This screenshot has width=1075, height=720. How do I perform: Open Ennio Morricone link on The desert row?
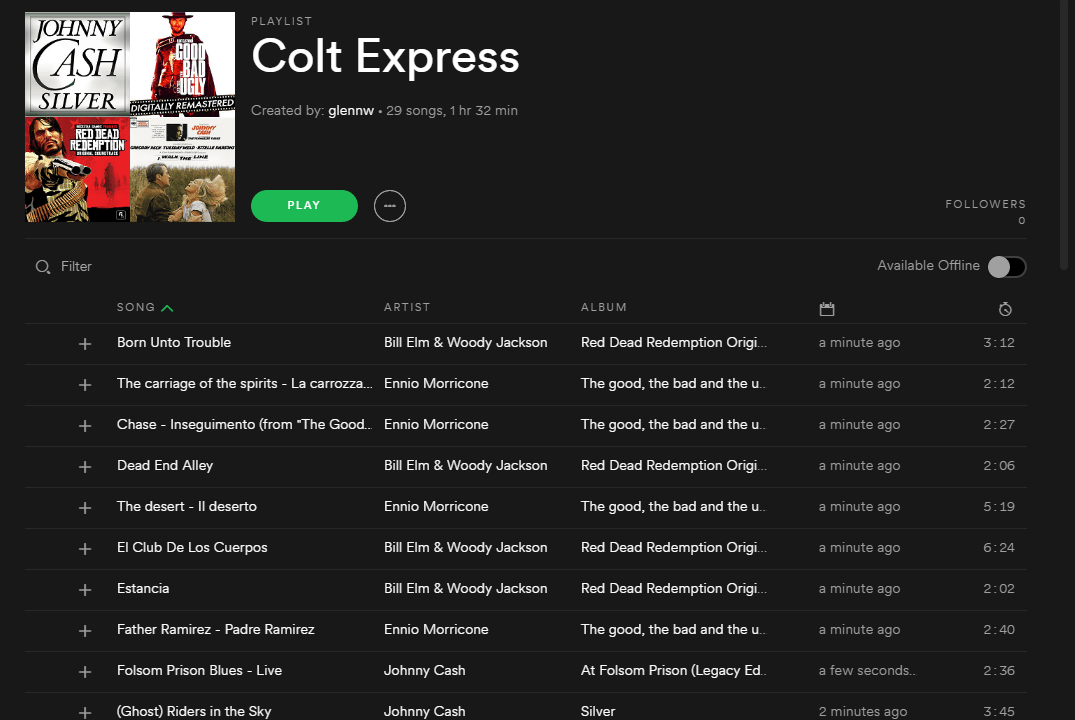436,507
